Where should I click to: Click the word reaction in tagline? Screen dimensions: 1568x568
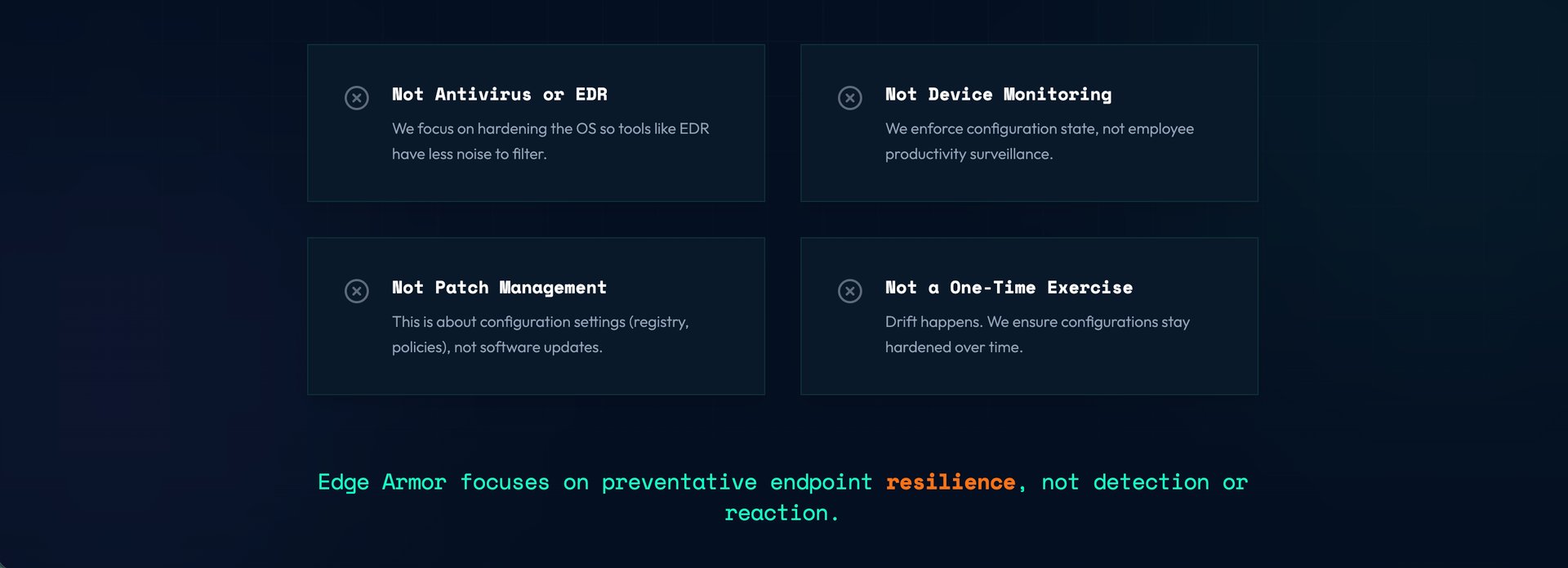[x=777, y=513]
